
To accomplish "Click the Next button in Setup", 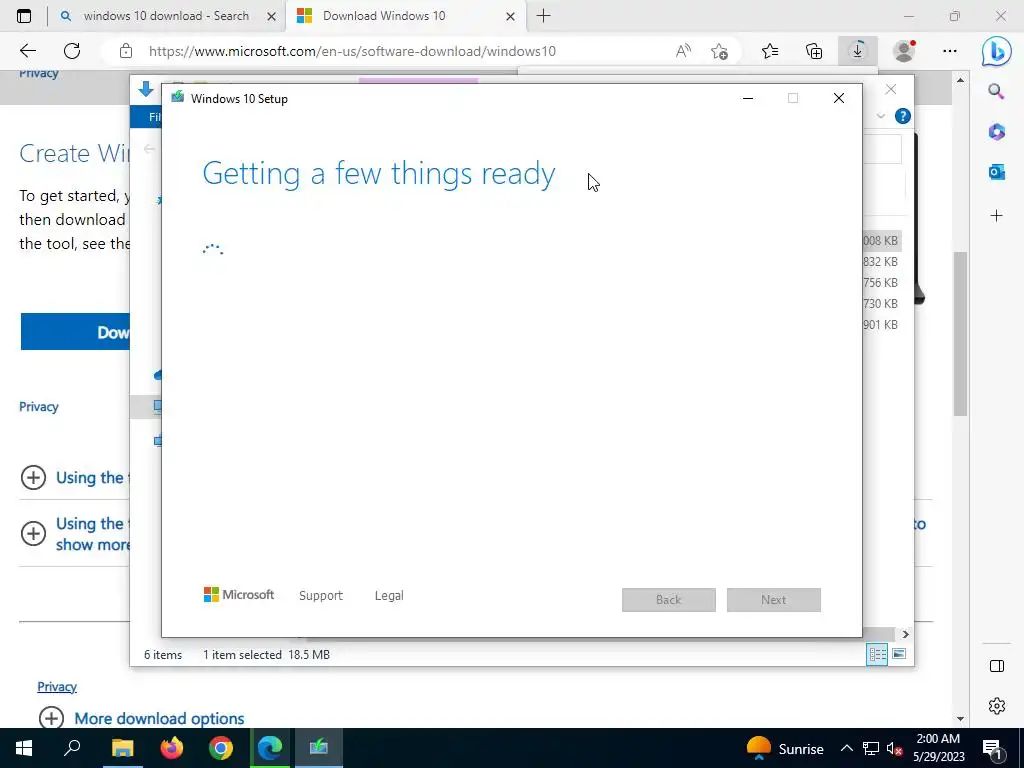I will 774,600.
